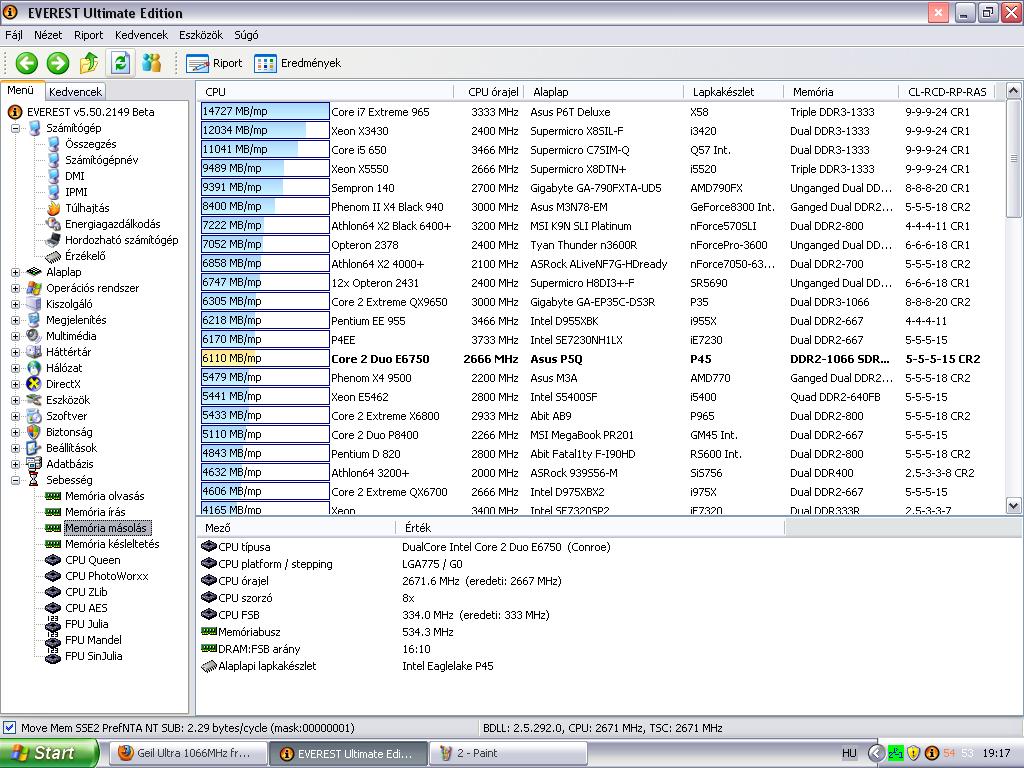Click the Adatbázis database icon
The height and width of the screenshot is (768, 1024).
point(34,464)
